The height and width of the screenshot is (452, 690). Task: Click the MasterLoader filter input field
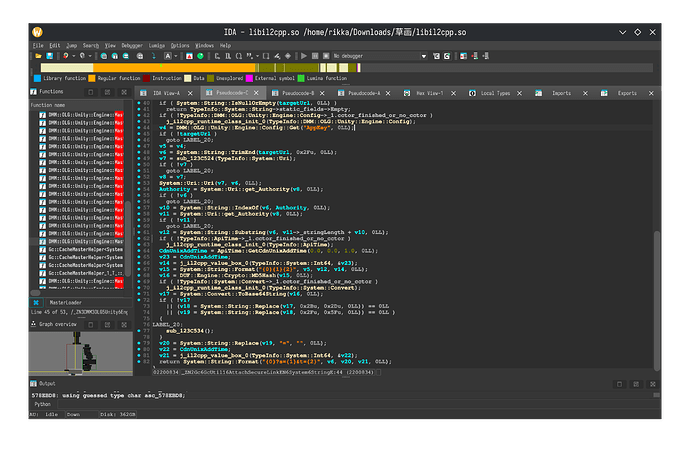88,302
